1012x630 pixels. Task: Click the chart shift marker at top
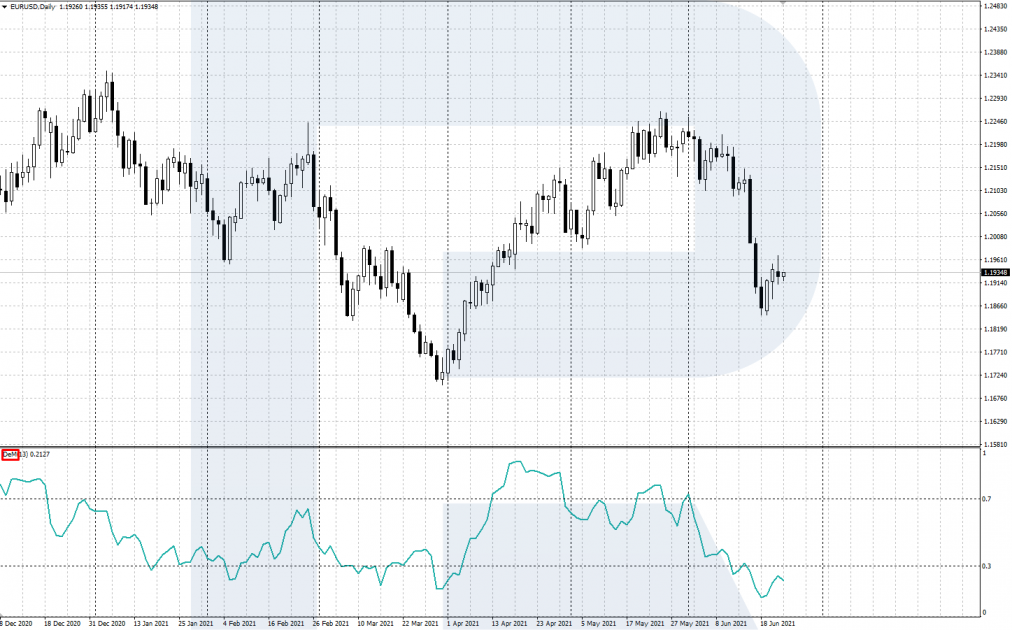tap(782, 3)
